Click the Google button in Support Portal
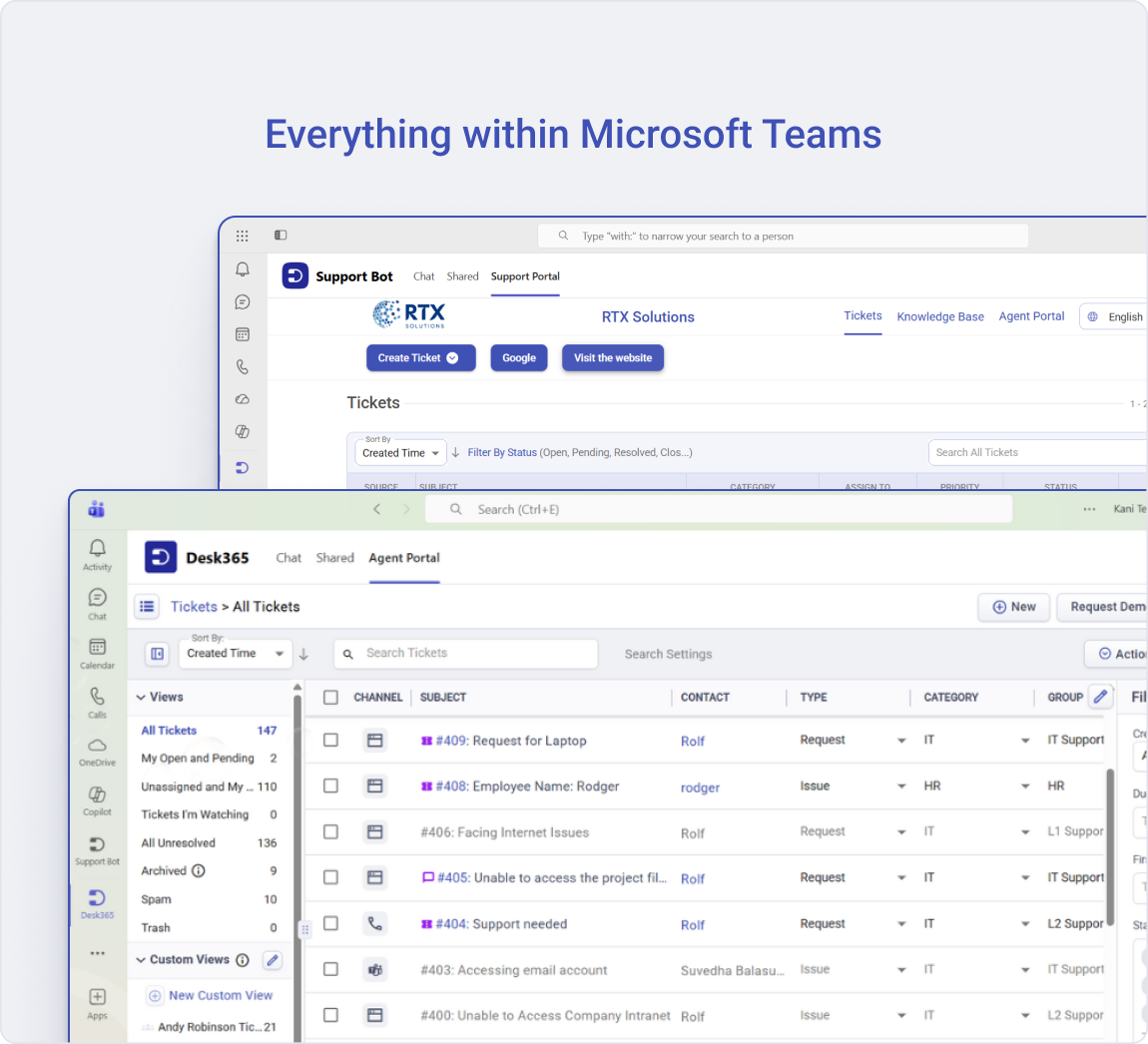Viewport: 1148px width, 1044px height. tap(519, 358)
